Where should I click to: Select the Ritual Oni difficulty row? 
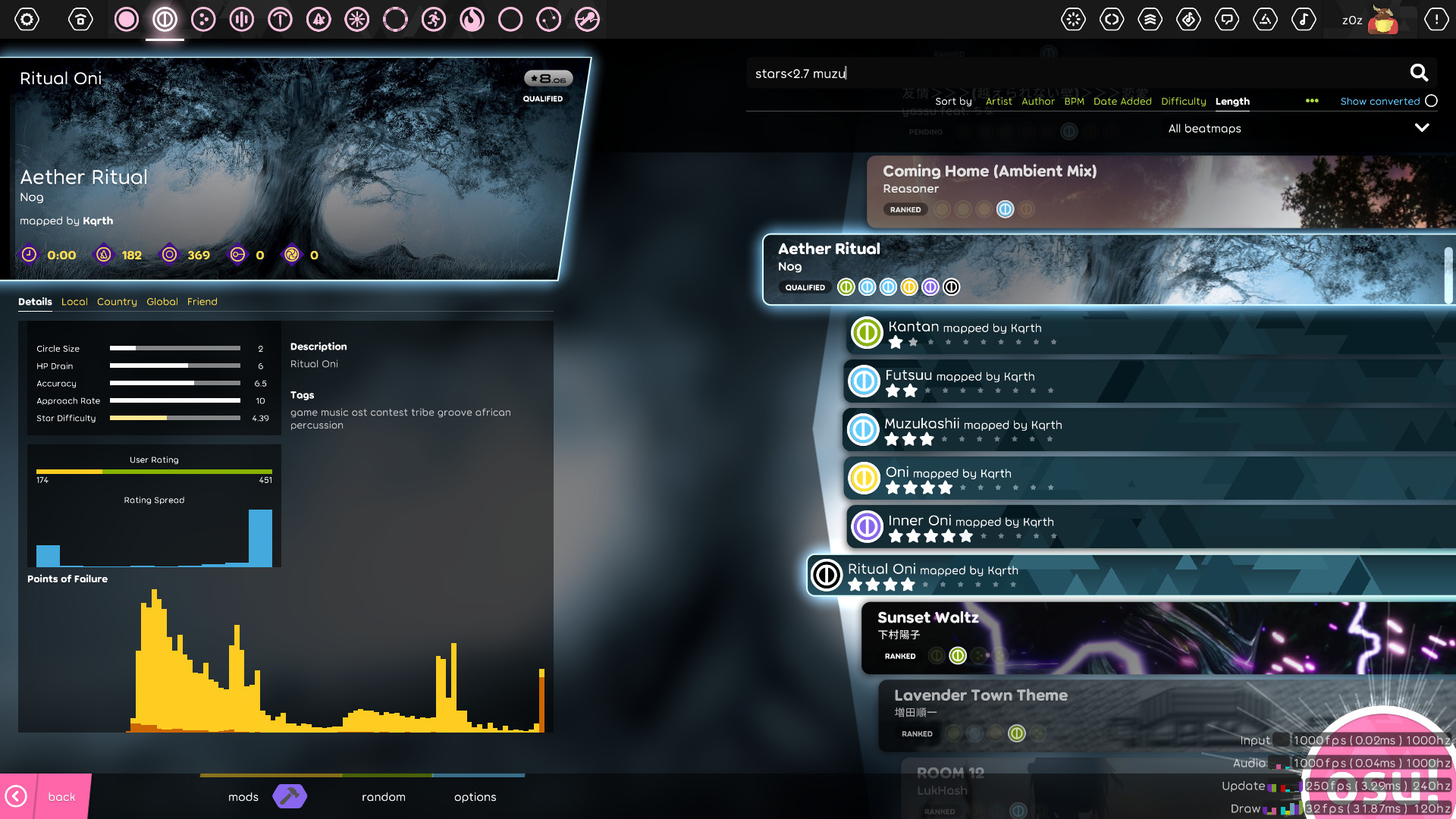click(x=1131, y=576)
